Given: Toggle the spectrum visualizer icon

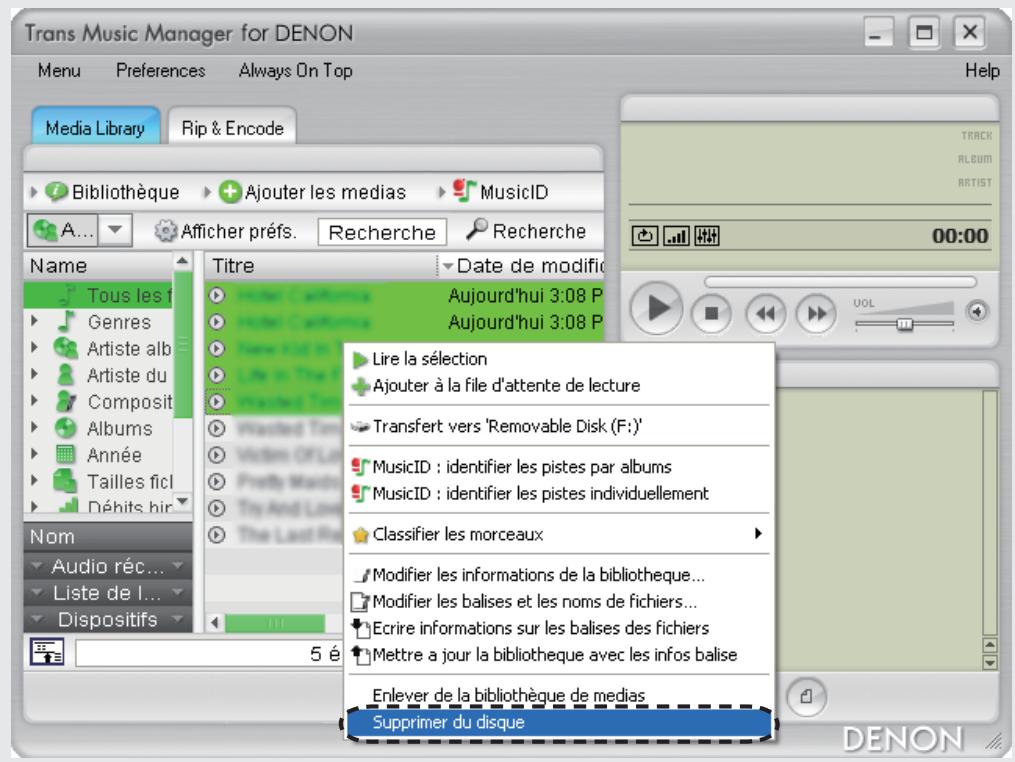Looking at the screenshot, I should point(676,236).
